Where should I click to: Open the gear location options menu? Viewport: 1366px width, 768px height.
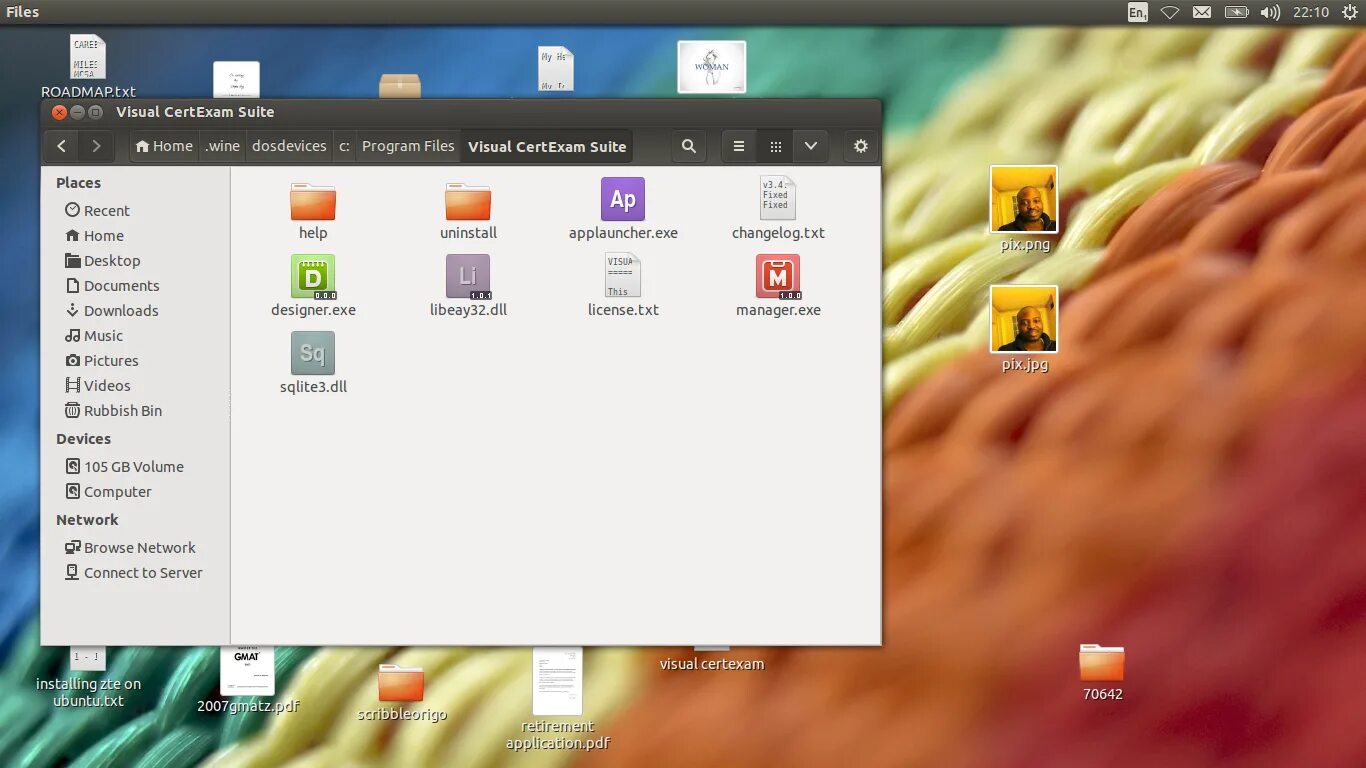click(x=861, y=146)
